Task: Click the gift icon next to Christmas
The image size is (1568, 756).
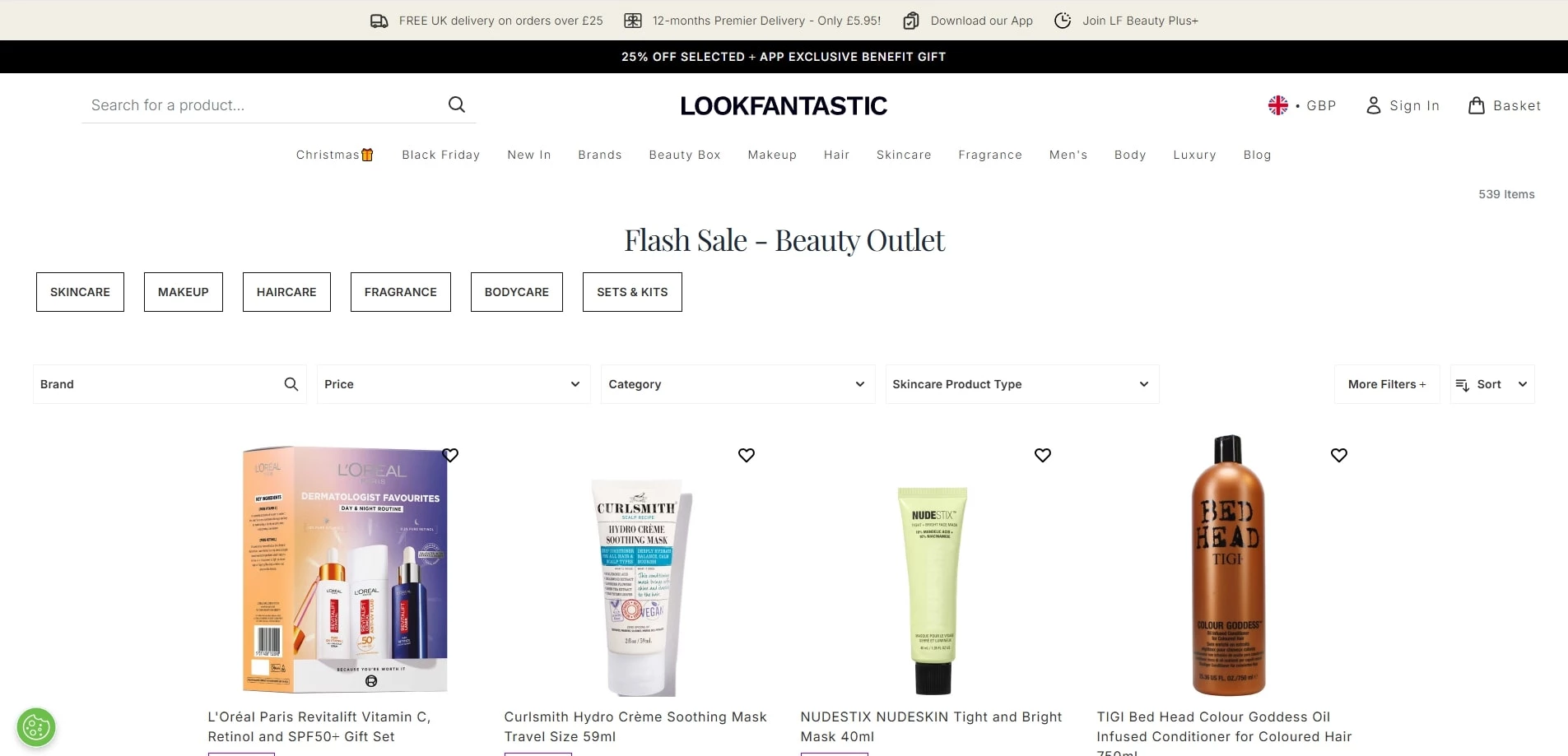Action: tap(367, 154)
